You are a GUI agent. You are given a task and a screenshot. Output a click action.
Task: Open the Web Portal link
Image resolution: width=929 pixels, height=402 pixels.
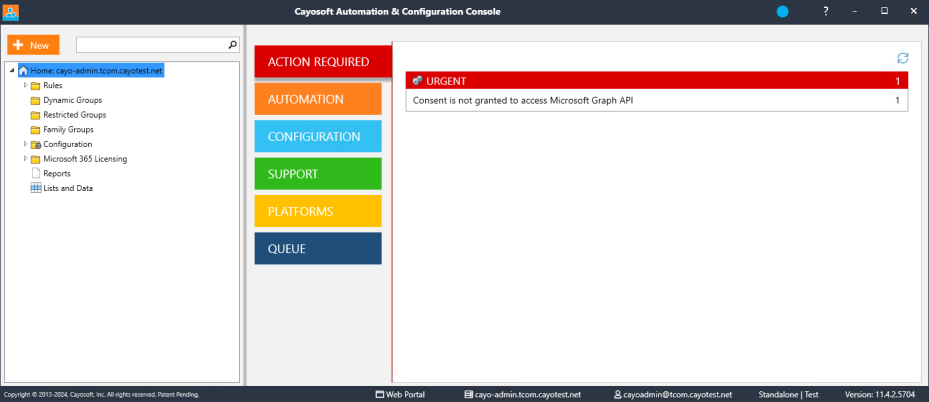401,394
